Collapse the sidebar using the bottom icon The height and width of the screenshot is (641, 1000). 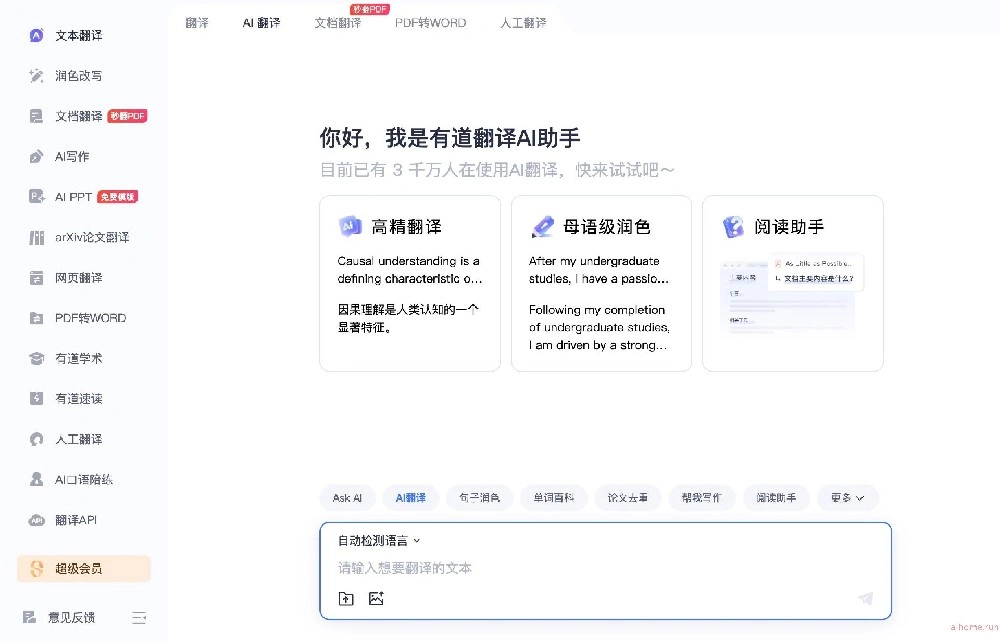139,617
